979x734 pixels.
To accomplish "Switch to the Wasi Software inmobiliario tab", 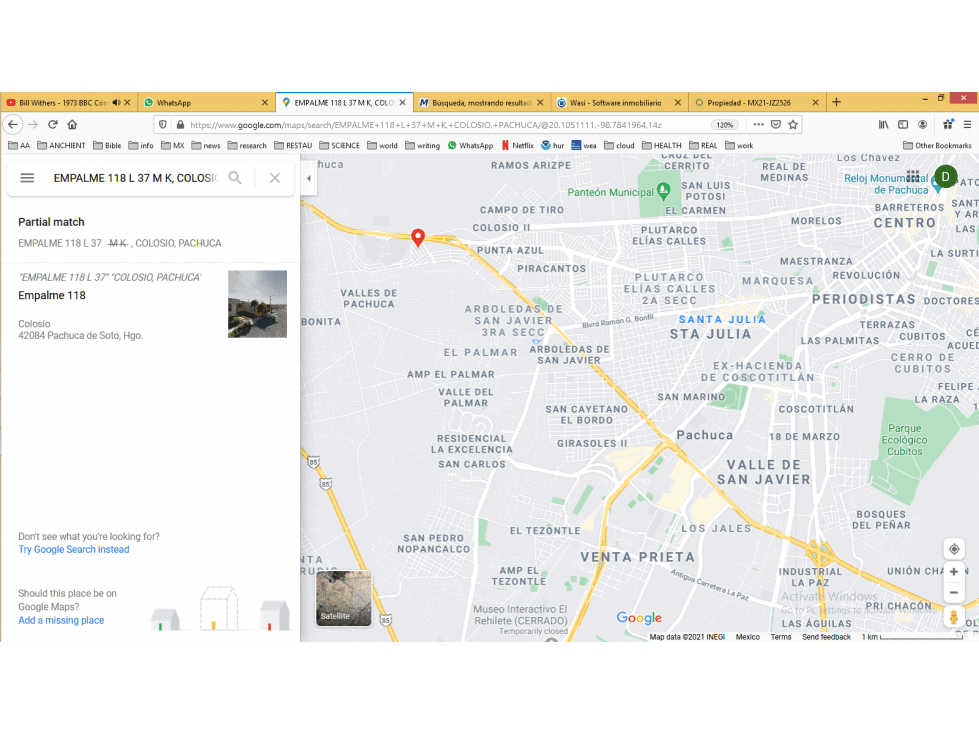I will click(619, 102).
